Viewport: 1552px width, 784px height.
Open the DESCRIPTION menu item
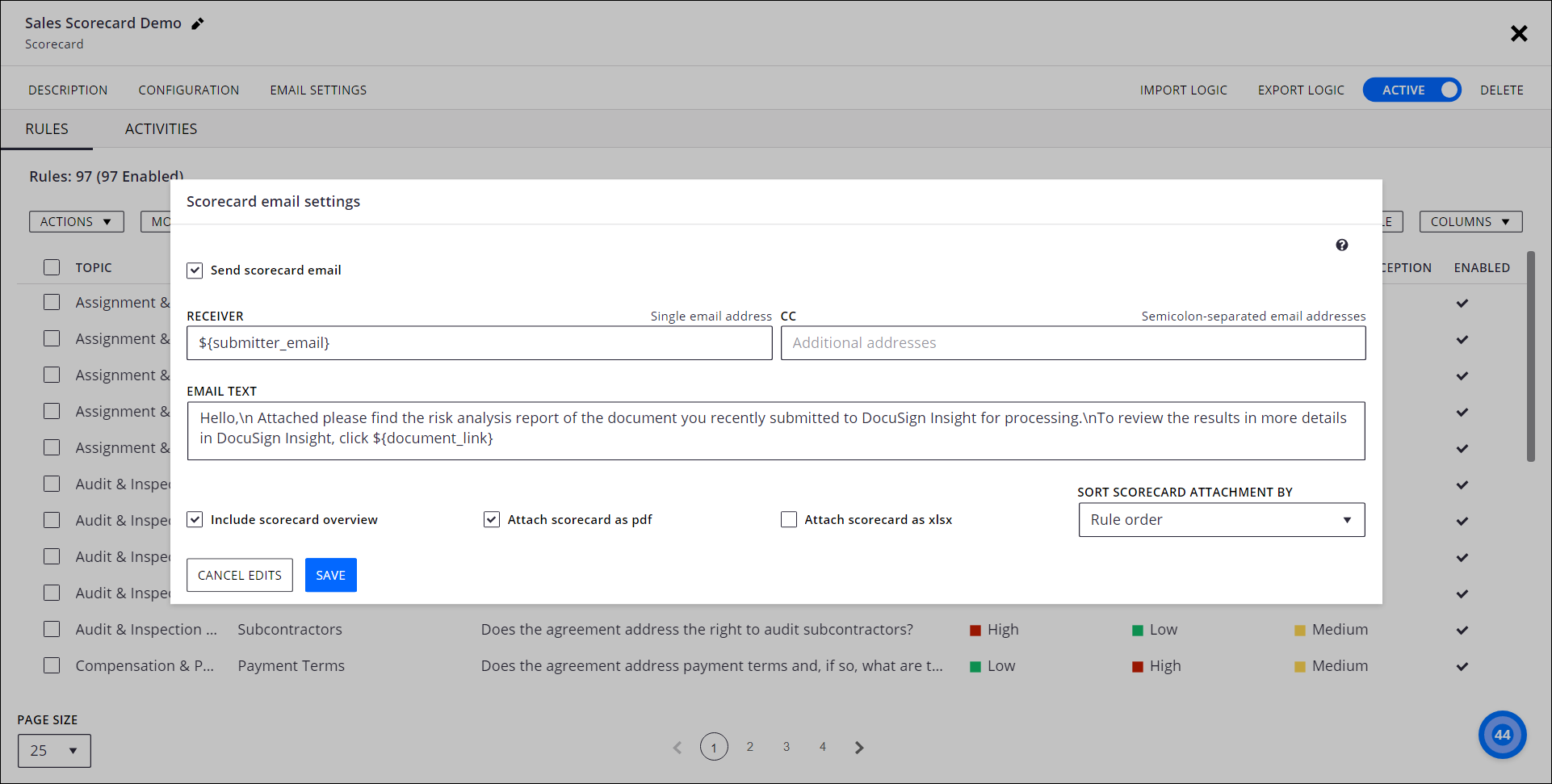[x=68, y=90]
